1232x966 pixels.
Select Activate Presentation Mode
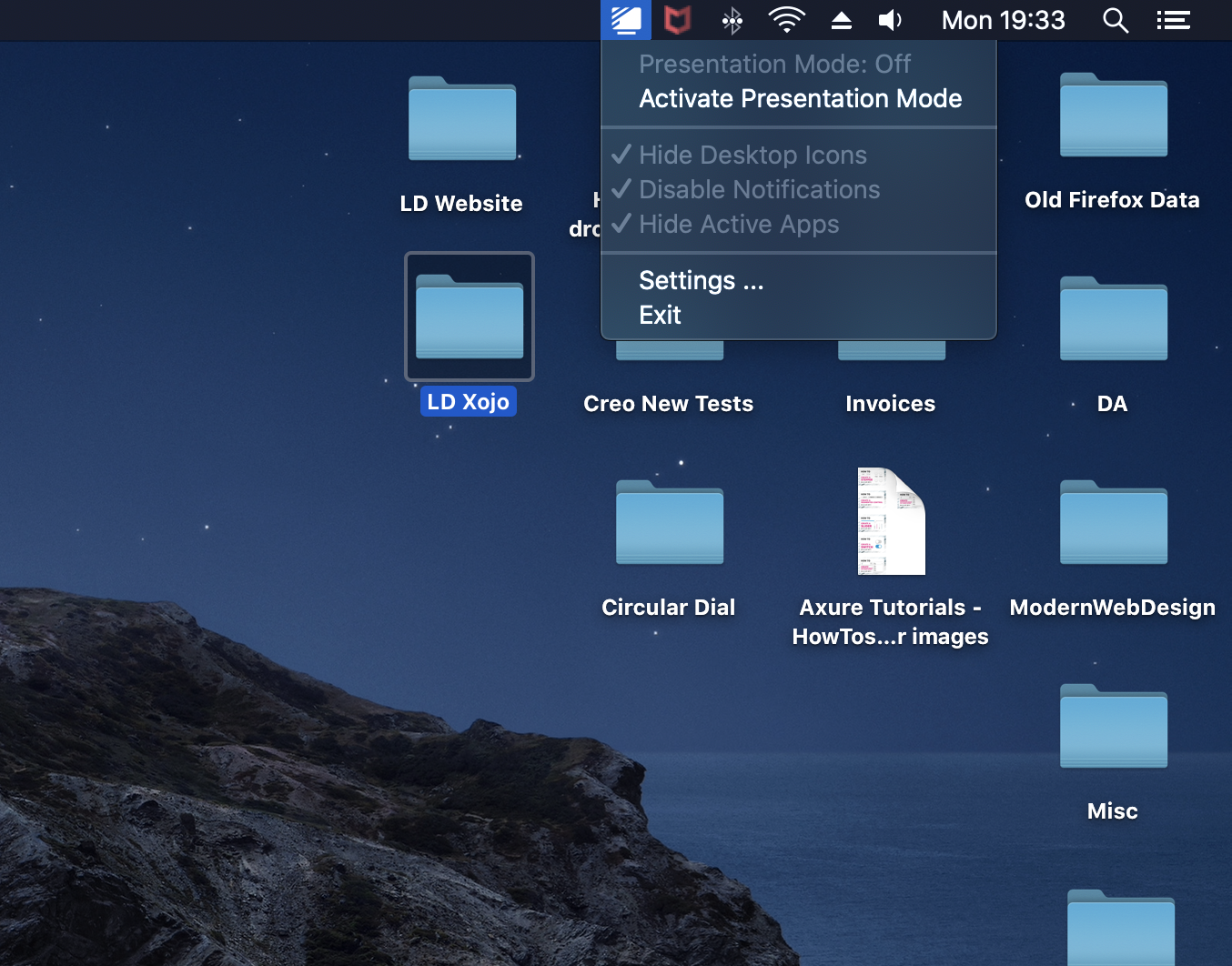click(x=800, y=98)
